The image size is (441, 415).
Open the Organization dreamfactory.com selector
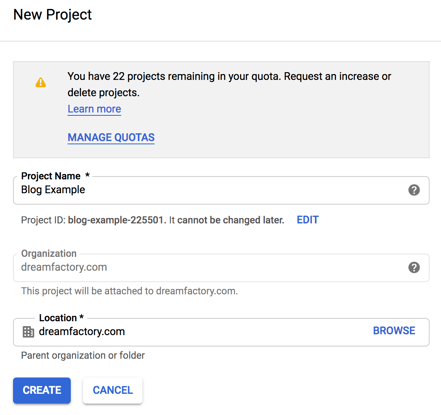(221, 268)
